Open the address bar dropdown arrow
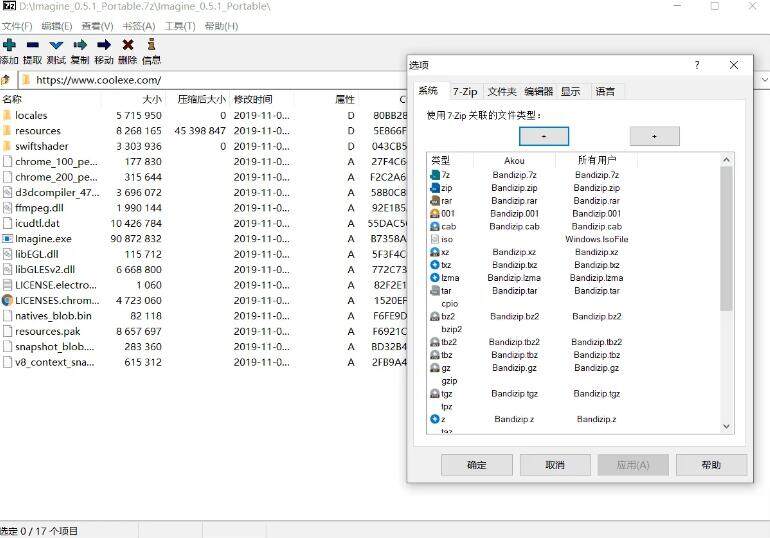This screenshot has height=538, width=770. tap(764, 80)
